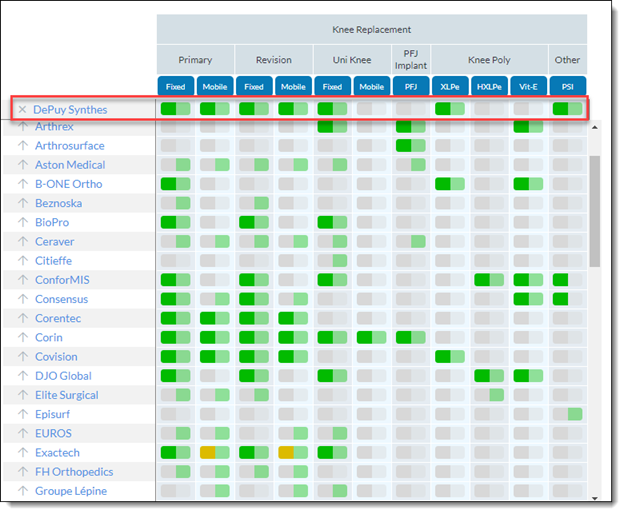Image resolution: width=624 pixels, height=514 pixels.
Task: Open the Episurf company link
Action: [x=53, y=414]
